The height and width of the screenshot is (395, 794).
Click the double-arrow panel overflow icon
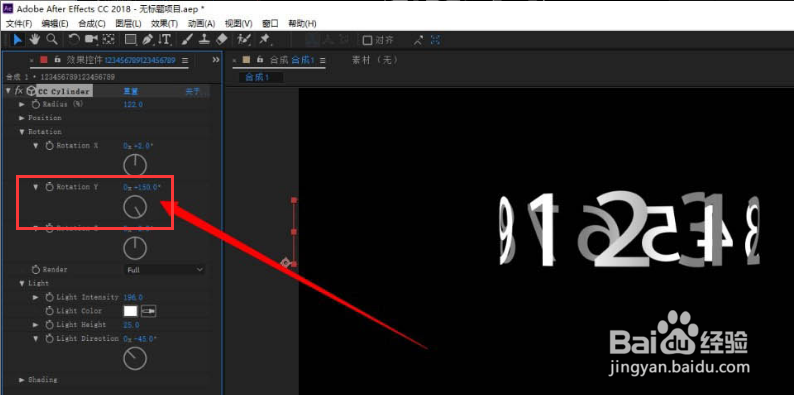click(216, 60)
